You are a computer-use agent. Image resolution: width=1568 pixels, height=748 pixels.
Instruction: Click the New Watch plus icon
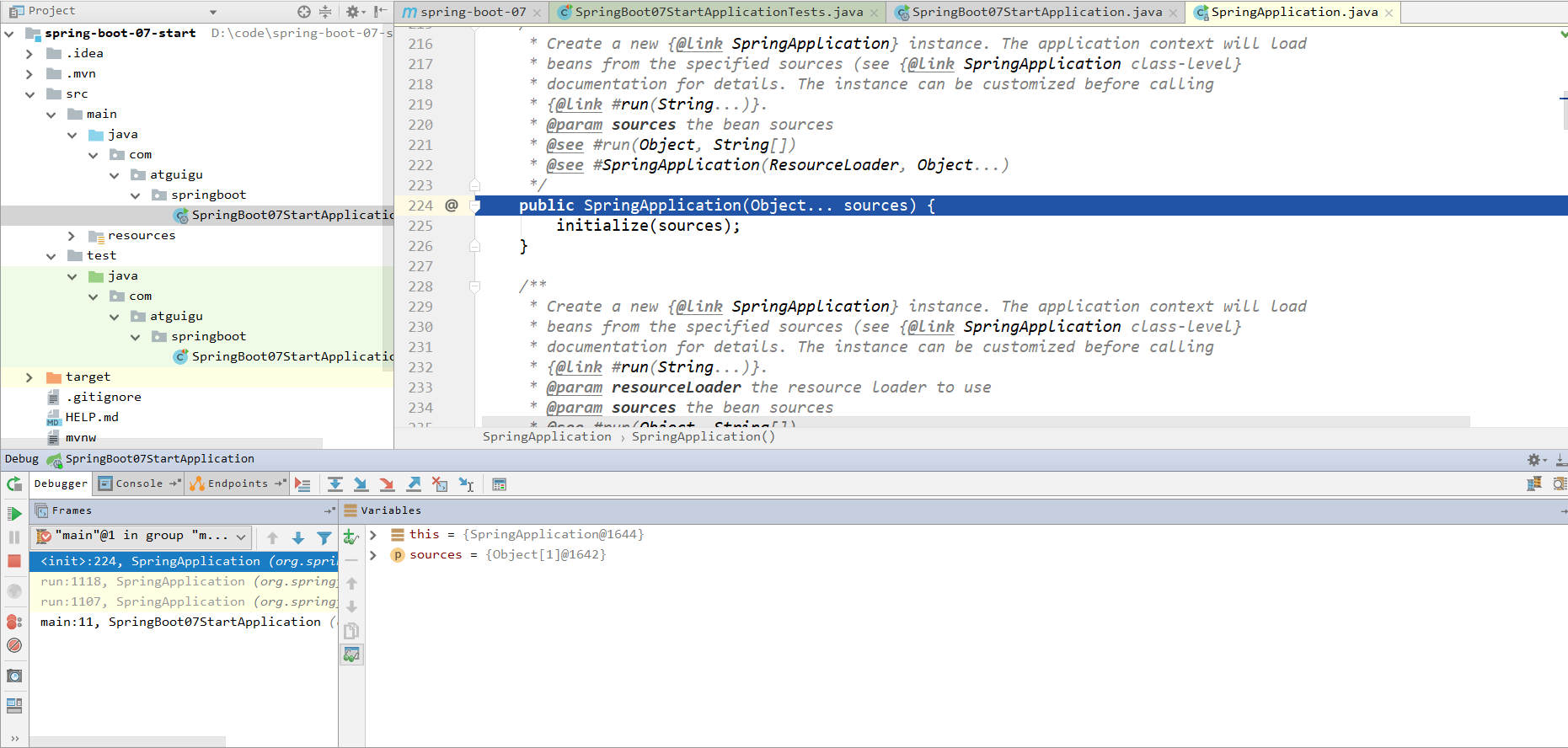click(351, 537)
